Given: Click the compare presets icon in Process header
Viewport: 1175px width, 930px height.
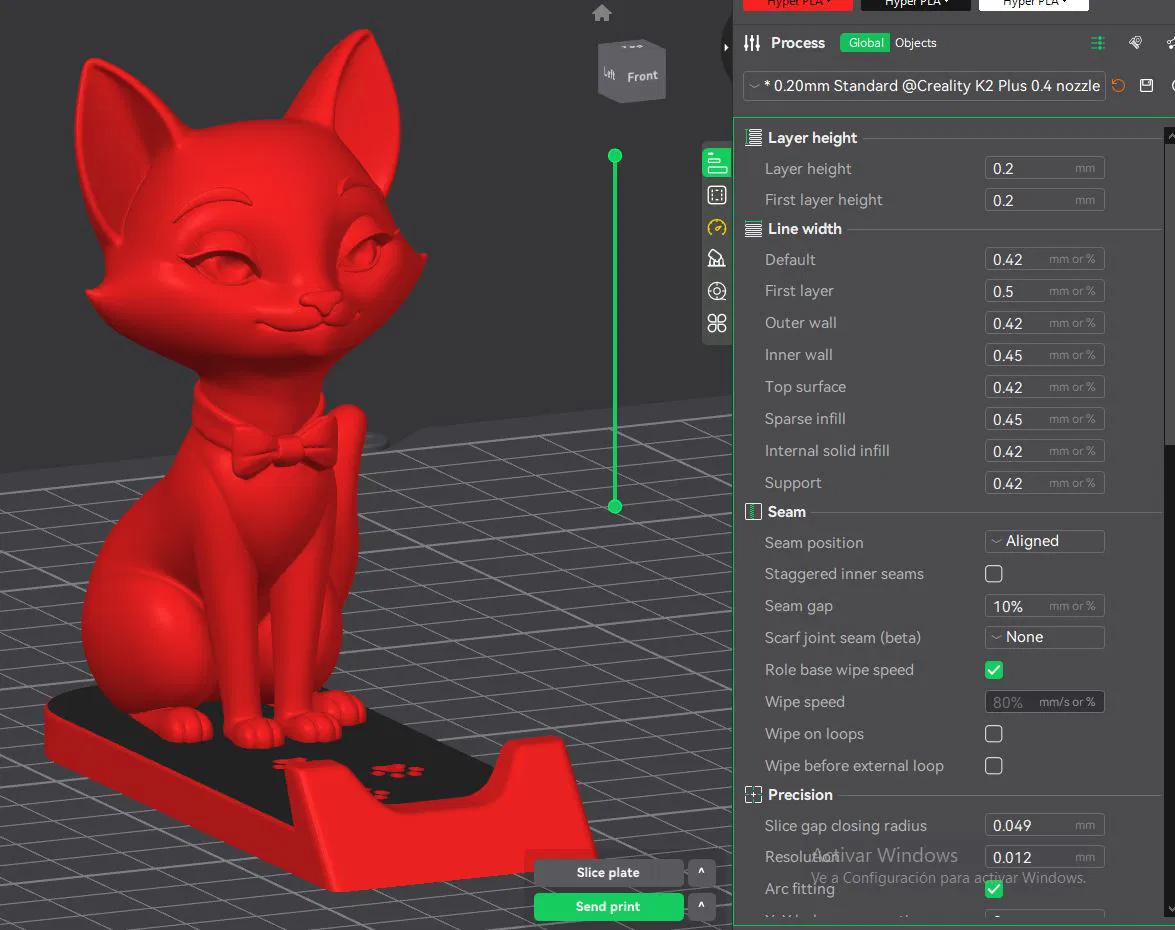Looking at the screenshot, I should (x=1098, y=43).
